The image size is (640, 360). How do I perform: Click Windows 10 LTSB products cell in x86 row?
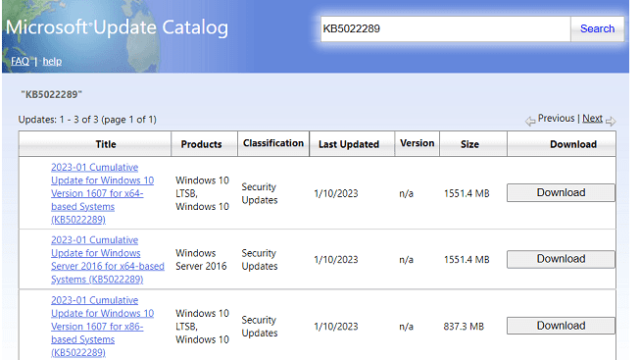pyautogui.click(x=202, y=327)
